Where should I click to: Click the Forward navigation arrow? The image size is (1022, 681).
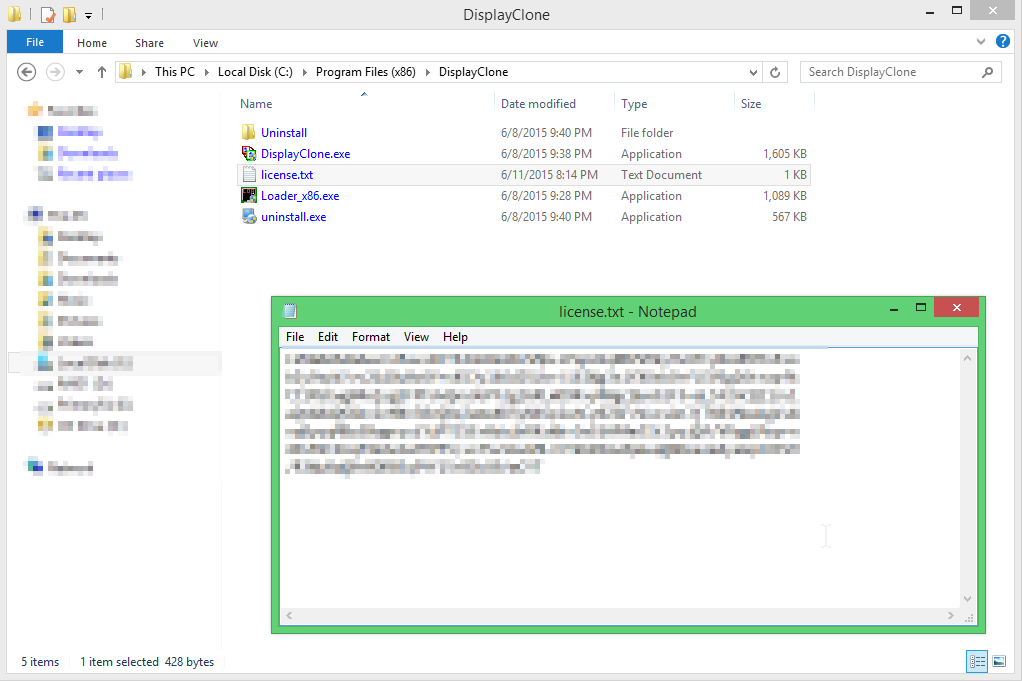coord(55,72)
